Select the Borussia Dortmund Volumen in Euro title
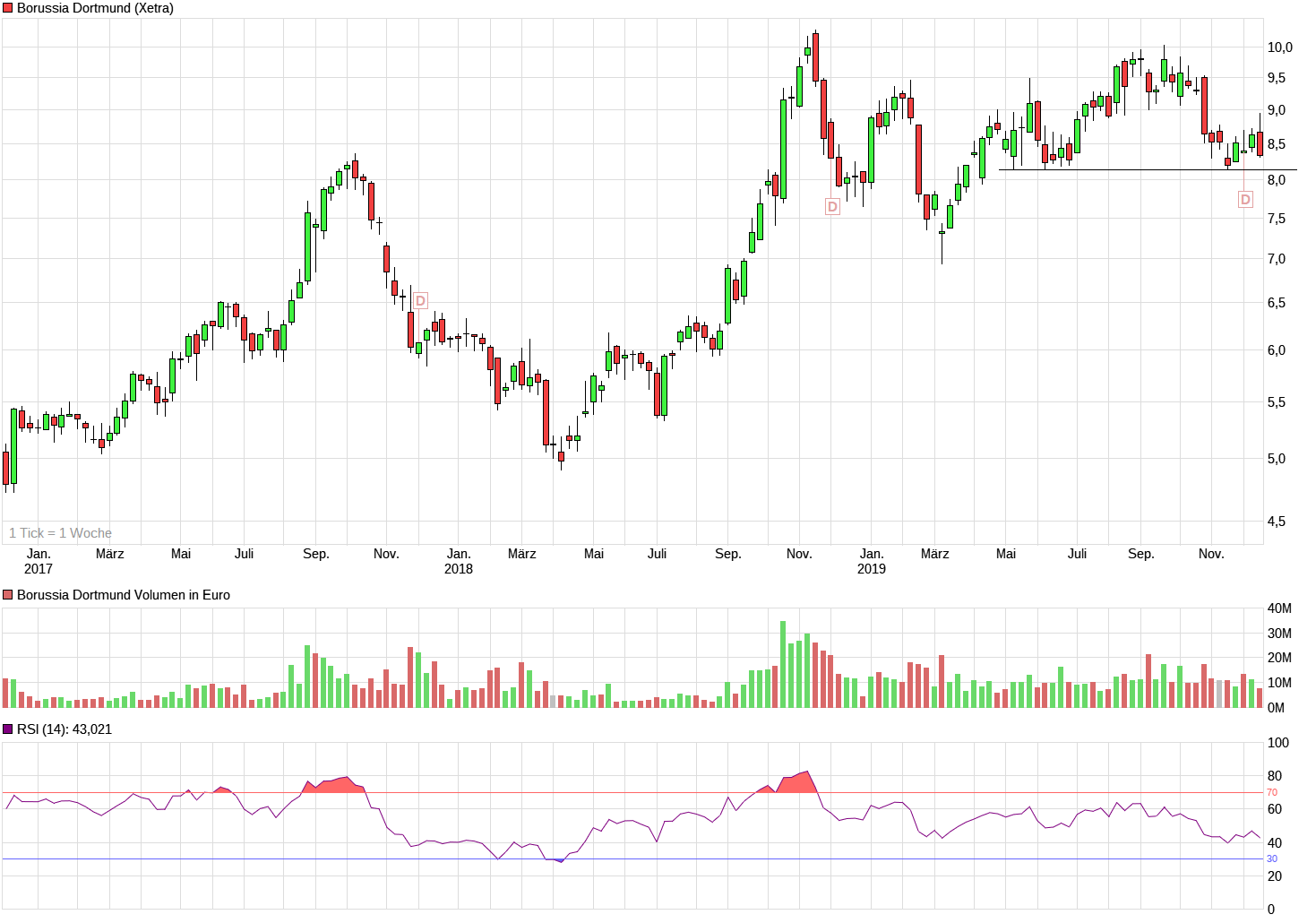Screen dimensions: 1316x923 pyautogui.click(x=124, y=595)
